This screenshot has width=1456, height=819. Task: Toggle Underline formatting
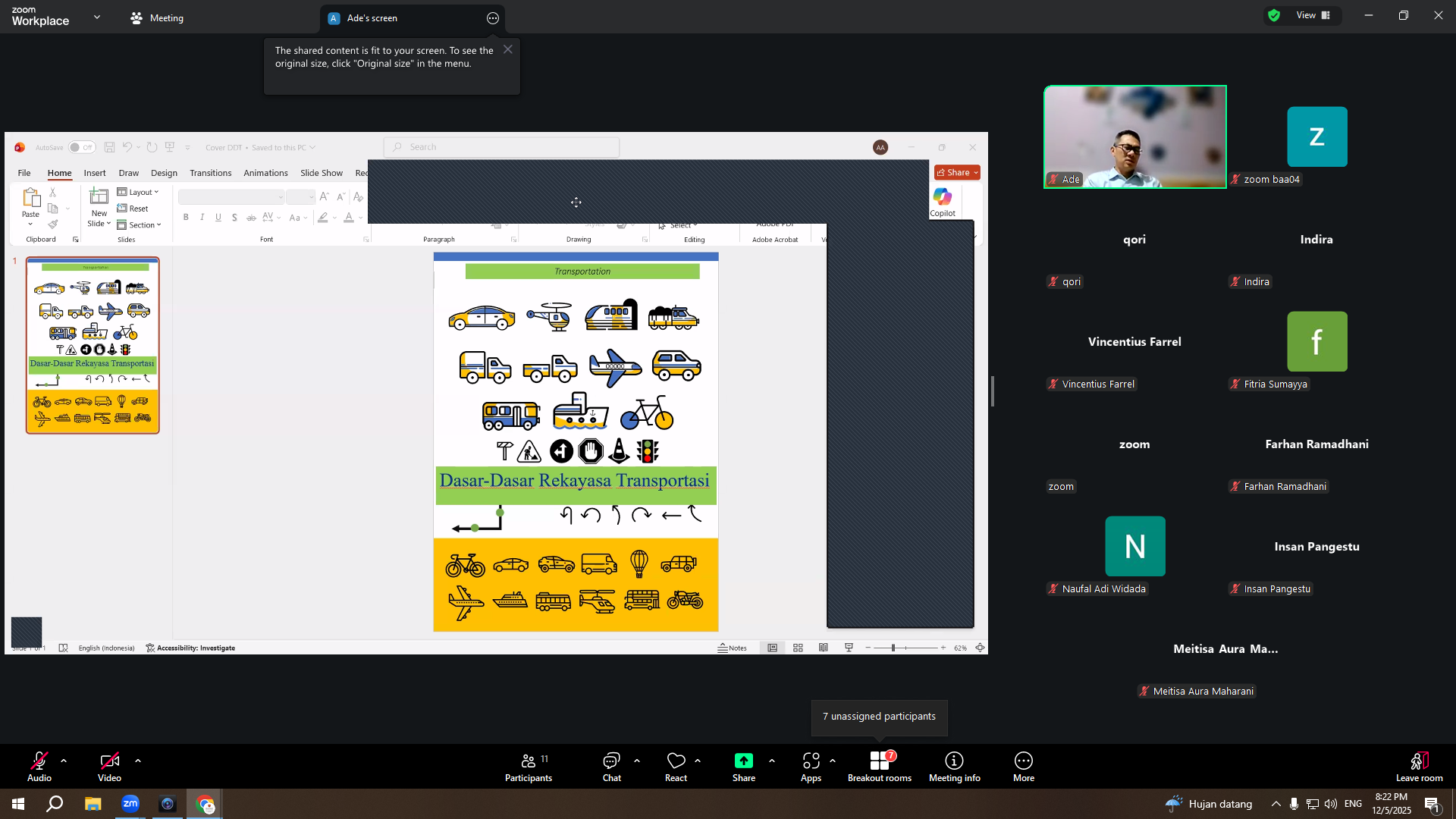point(218,218)
